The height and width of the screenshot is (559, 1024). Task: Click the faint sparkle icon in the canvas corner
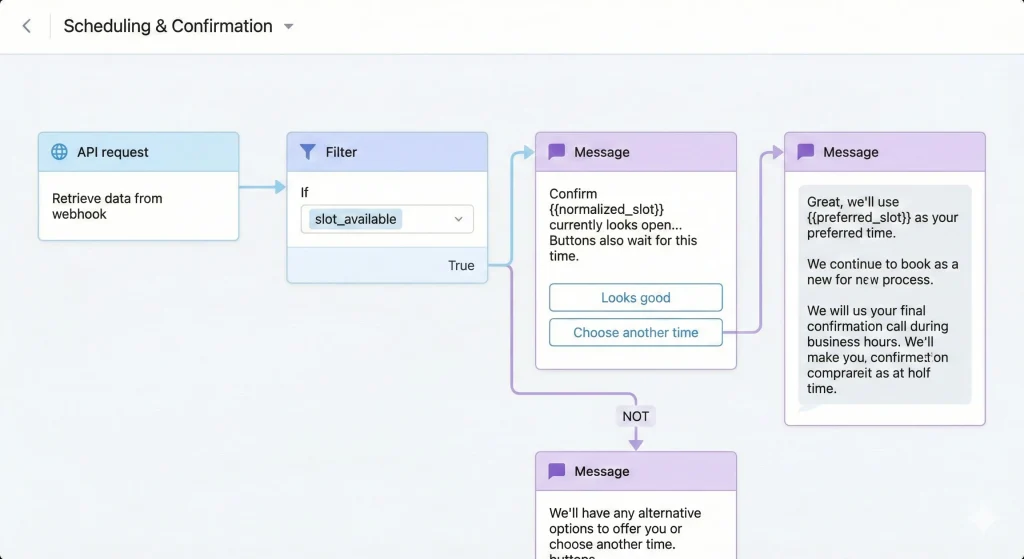click(983, 517)
